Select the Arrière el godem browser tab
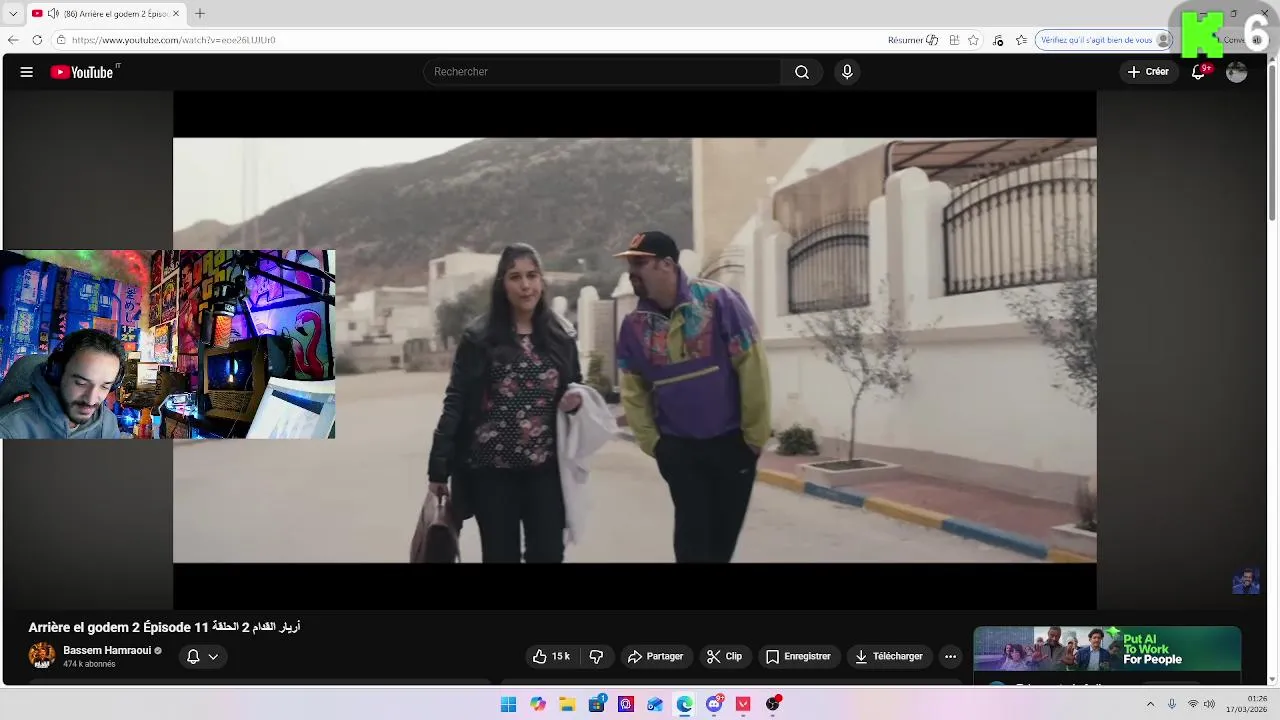 pos(105,14)
